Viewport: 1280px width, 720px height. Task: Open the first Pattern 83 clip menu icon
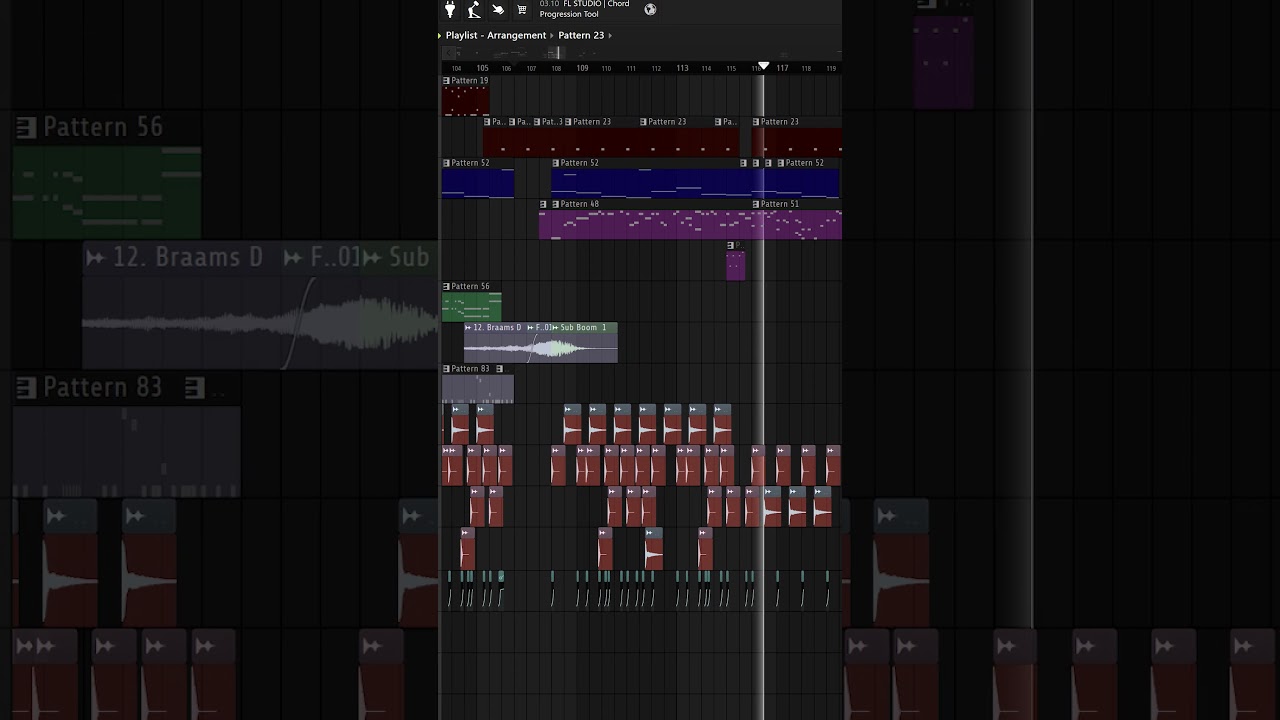pyautogui.click(x=446, y=369)
